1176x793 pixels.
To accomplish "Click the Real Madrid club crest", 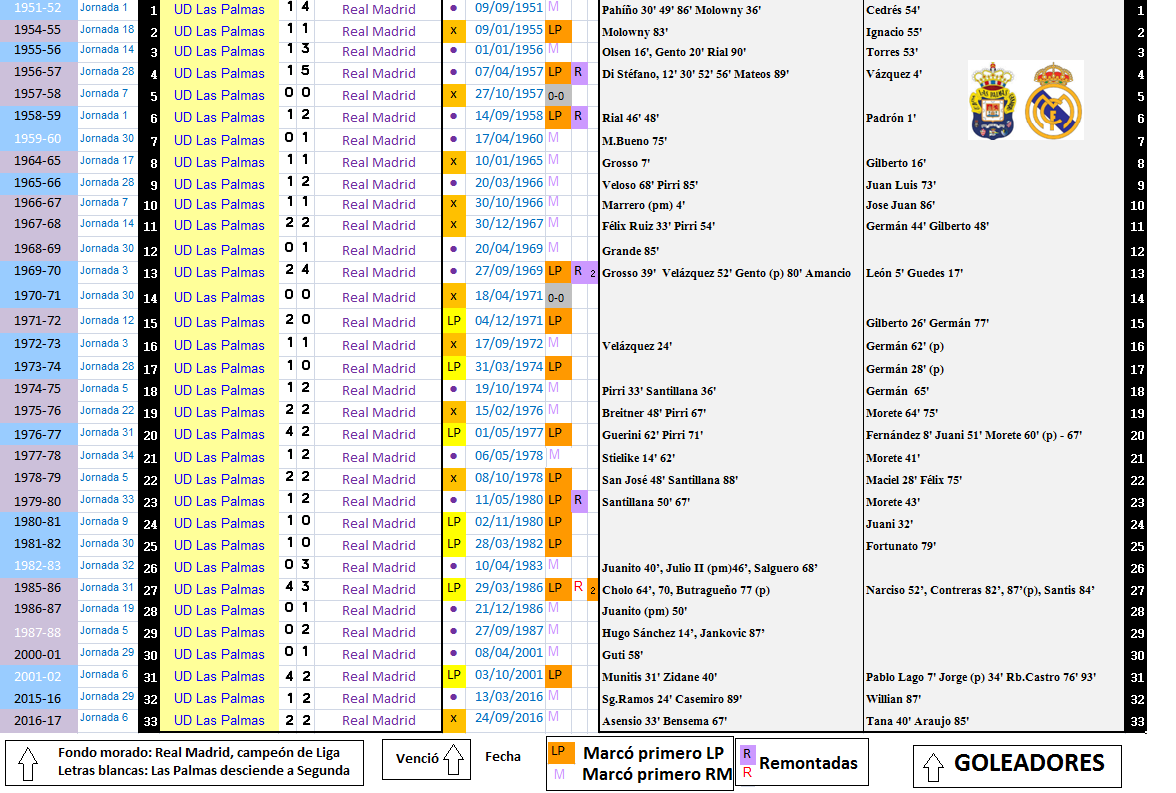I will pos(1055,100).
